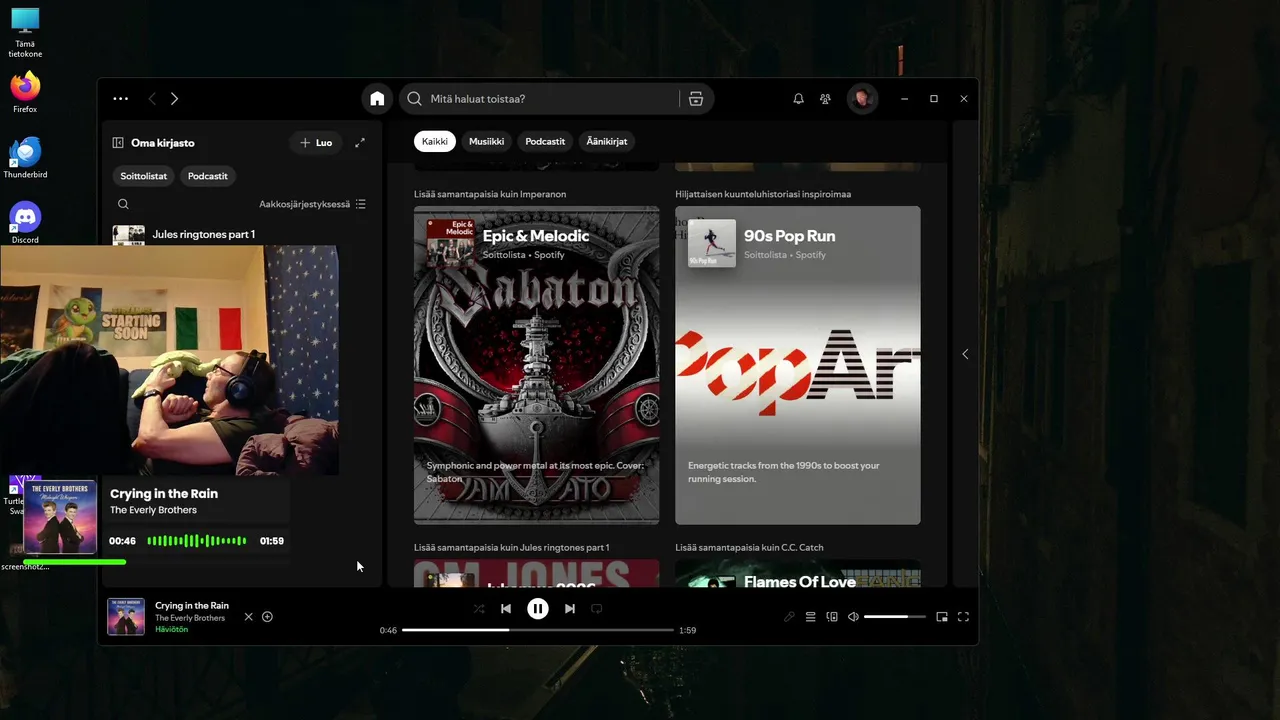
Task: Open the play queue
Action: tap(811, 617)
